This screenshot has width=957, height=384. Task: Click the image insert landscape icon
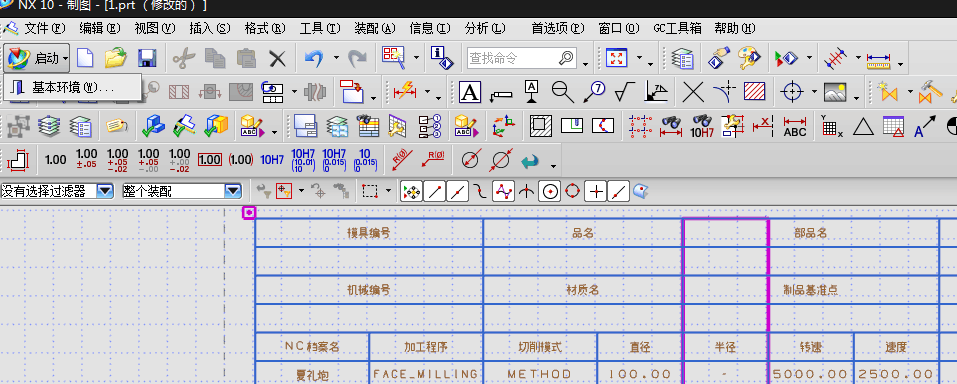point(834,92)
